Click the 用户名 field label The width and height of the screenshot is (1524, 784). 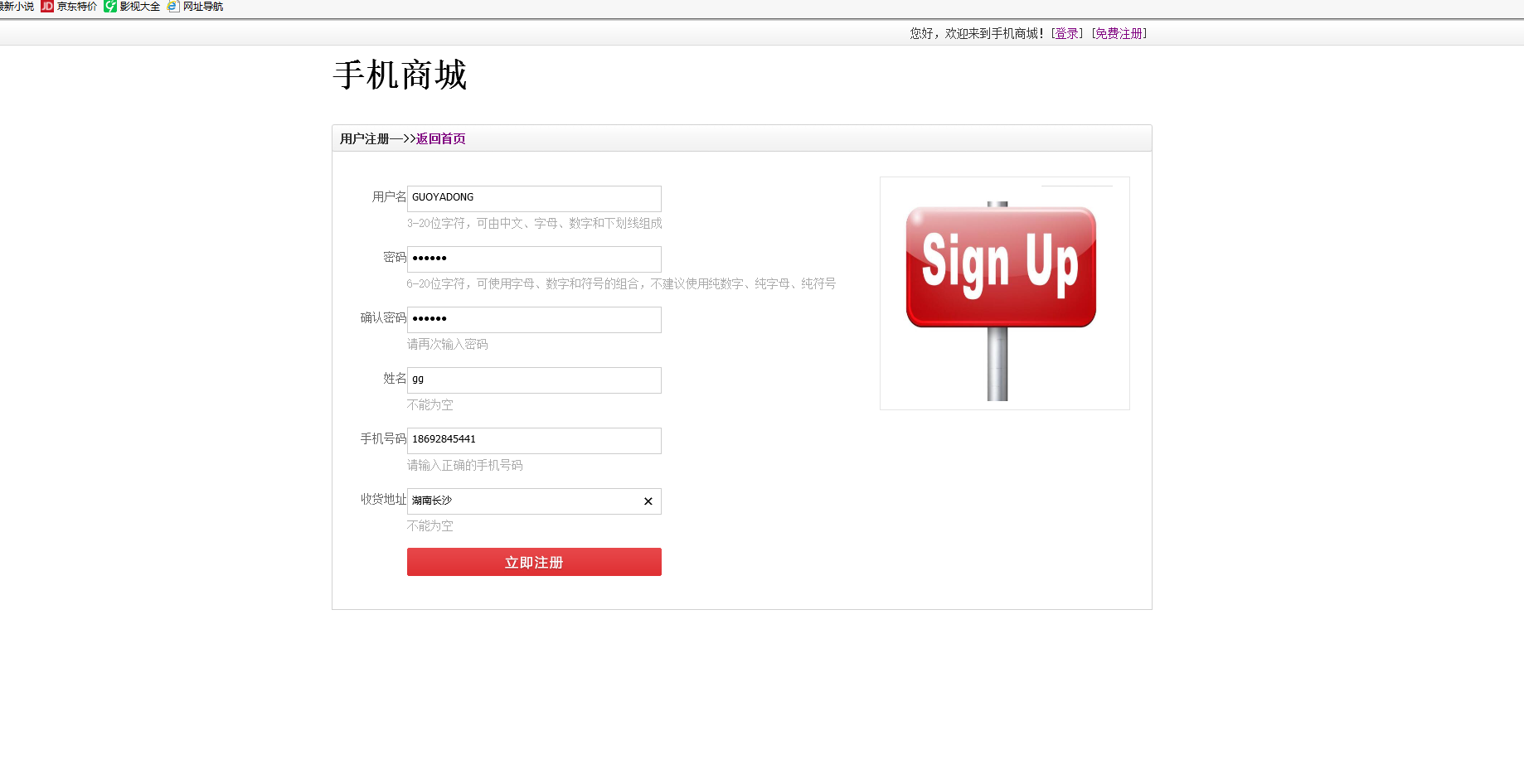coord(389,196)
